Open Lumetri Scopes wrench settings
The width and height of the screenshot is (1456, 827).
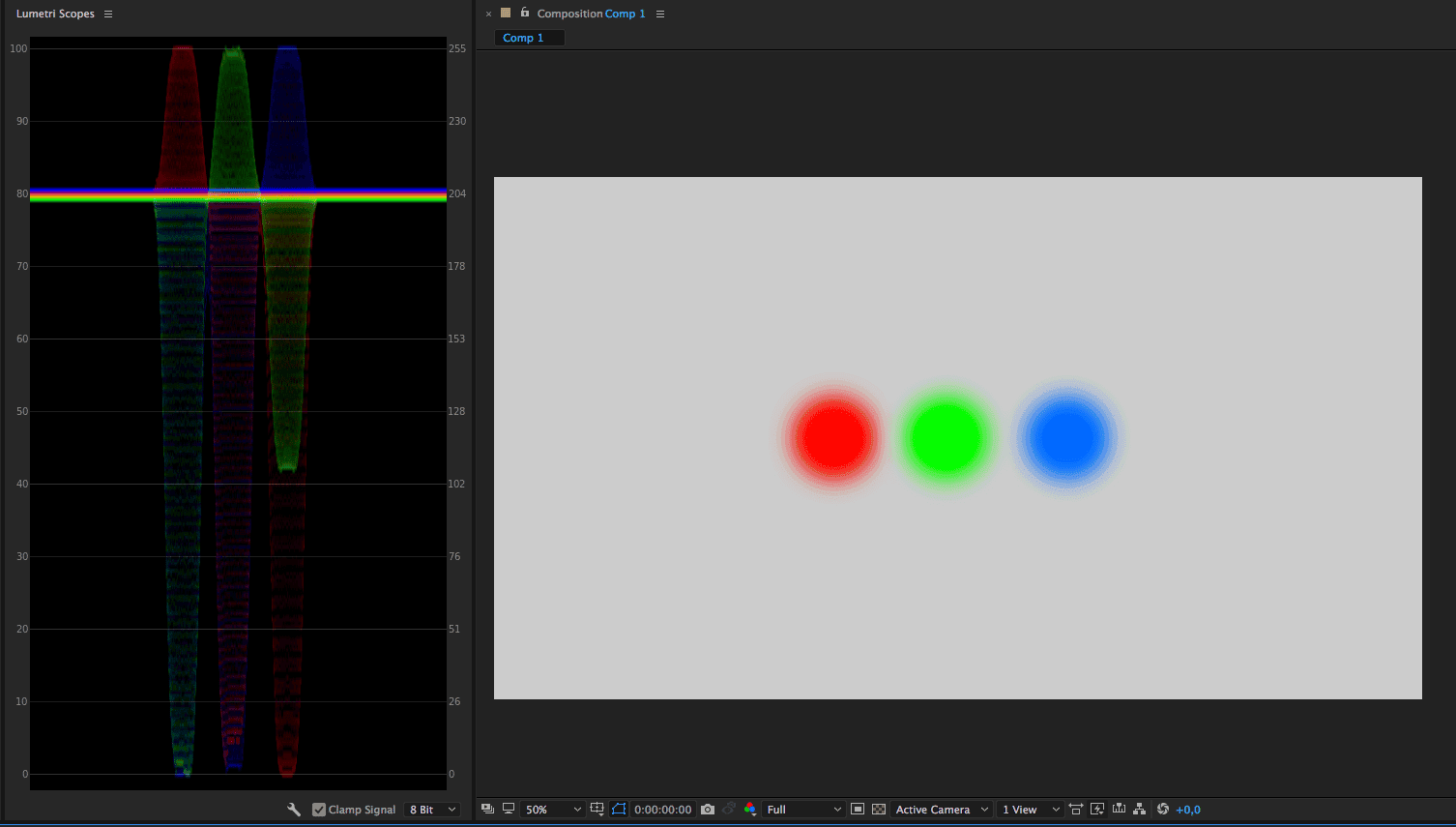coord(294,810)
